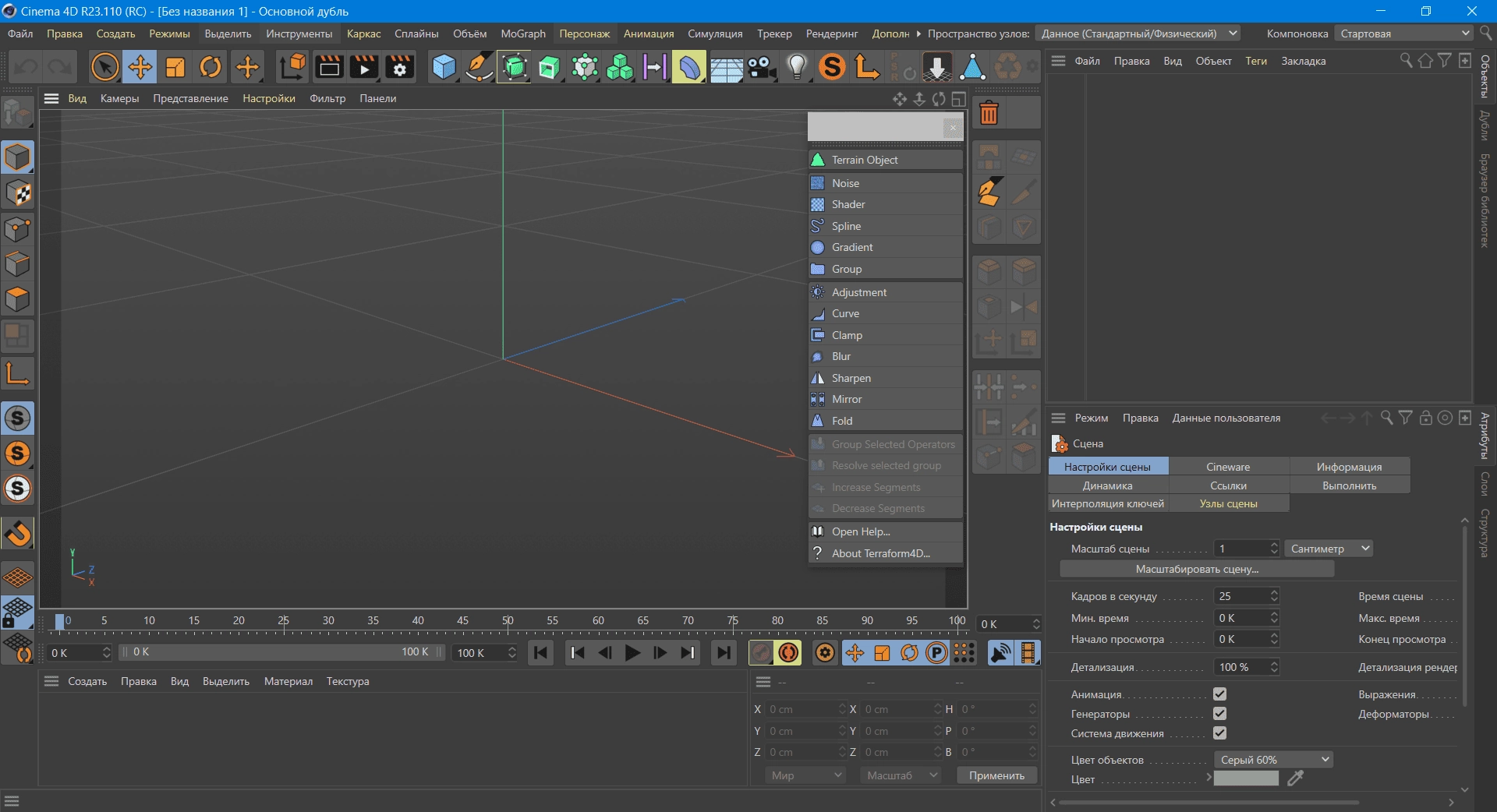Screen dimensions: 1497x812
Task: Play the animation forward
Action: pos(632,653)
